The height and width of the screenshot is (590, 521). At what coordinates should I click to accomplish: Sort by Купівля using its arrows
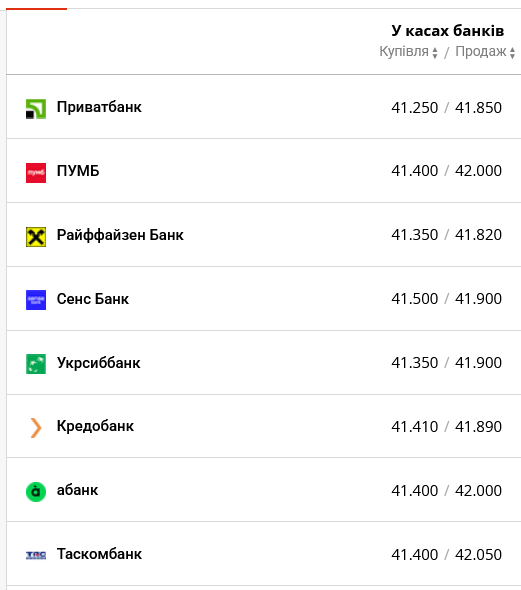tap(435, 53)
